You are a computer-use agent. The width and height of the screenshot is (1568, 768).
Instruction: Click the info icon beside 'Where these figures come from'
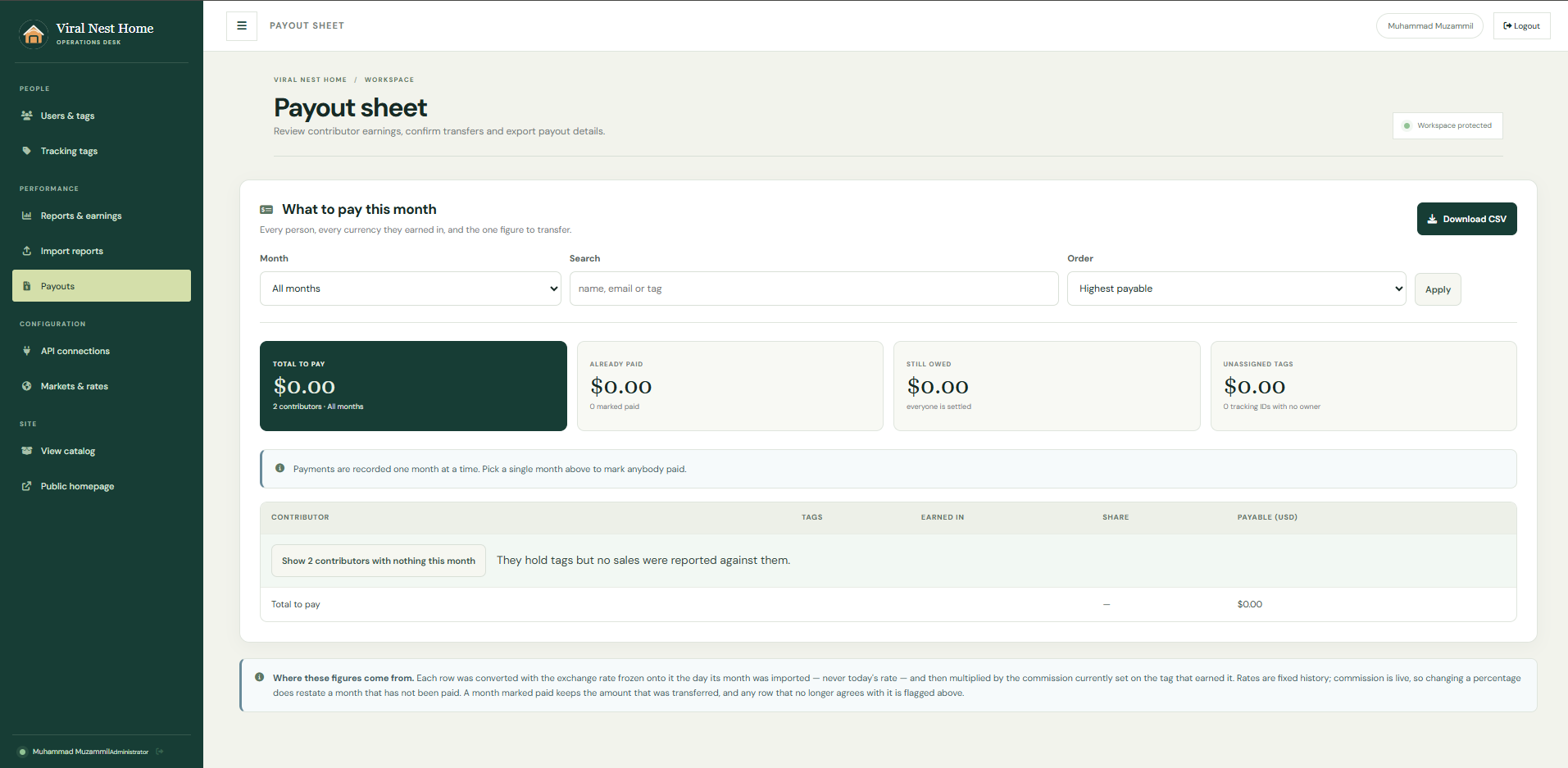[x=260, y=677]
